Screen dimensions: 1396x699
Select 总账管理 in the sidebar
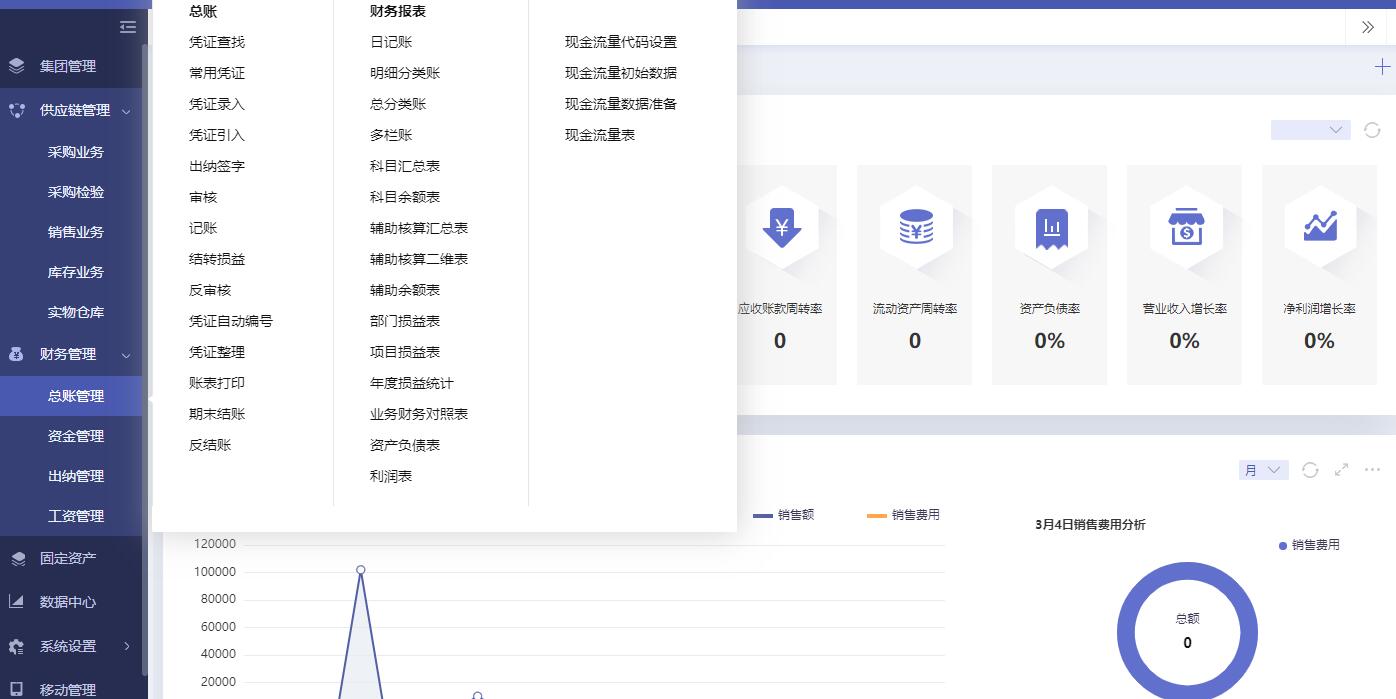pyautogui.click(x=74, y=396)
